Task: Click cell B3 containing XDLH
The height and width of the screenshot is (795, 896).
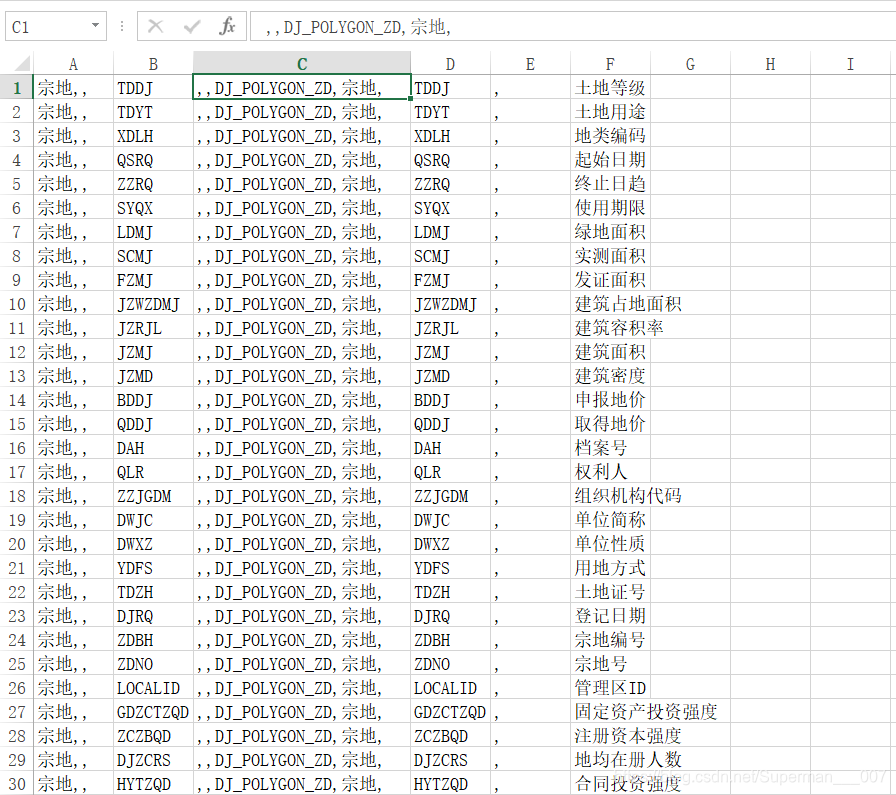Action: coord(153,135)
